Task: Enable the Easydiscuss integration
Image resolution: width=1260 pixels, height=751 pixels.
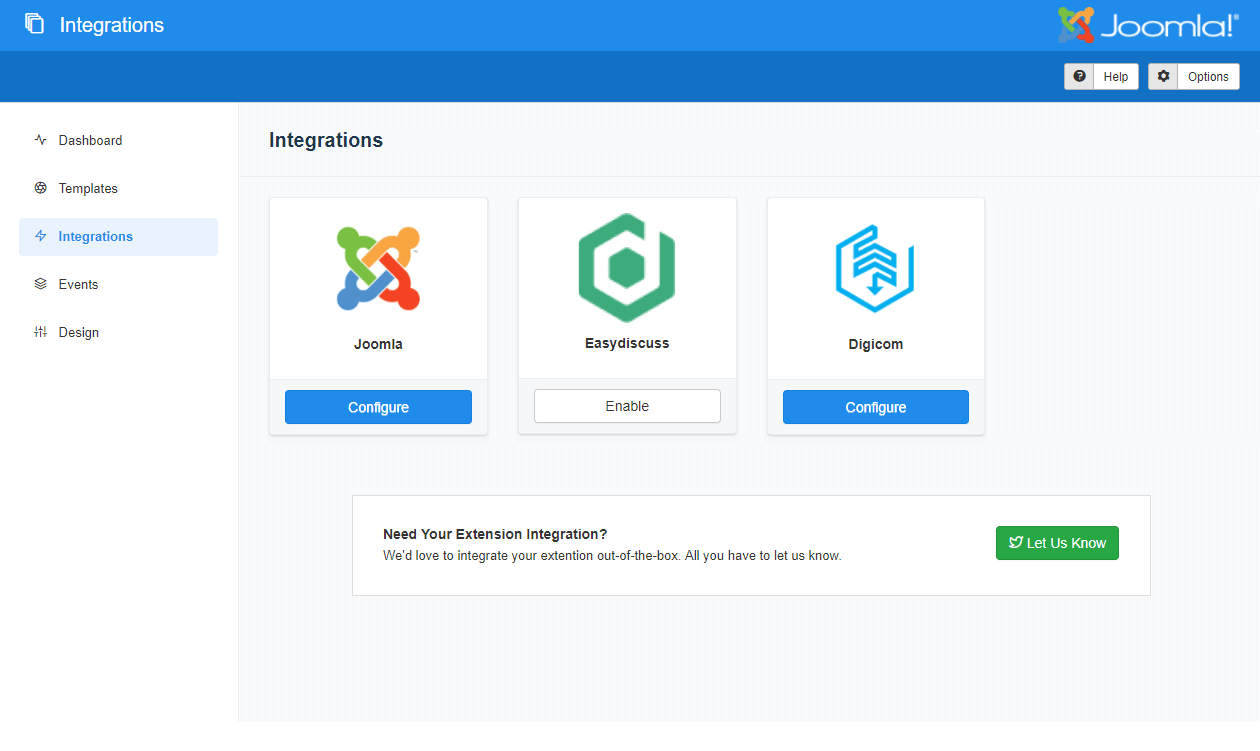Action: click(x=627, y=406)
